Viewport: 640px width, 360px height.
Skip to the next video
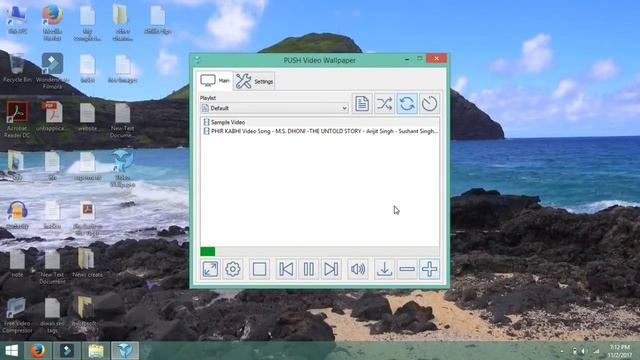(x=331, y=269)
